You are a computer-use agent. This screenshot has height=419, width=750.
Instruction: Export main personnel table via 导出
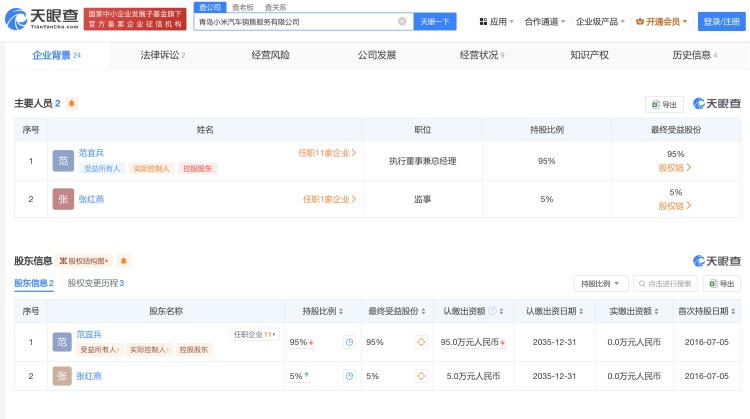pos(664,104)
